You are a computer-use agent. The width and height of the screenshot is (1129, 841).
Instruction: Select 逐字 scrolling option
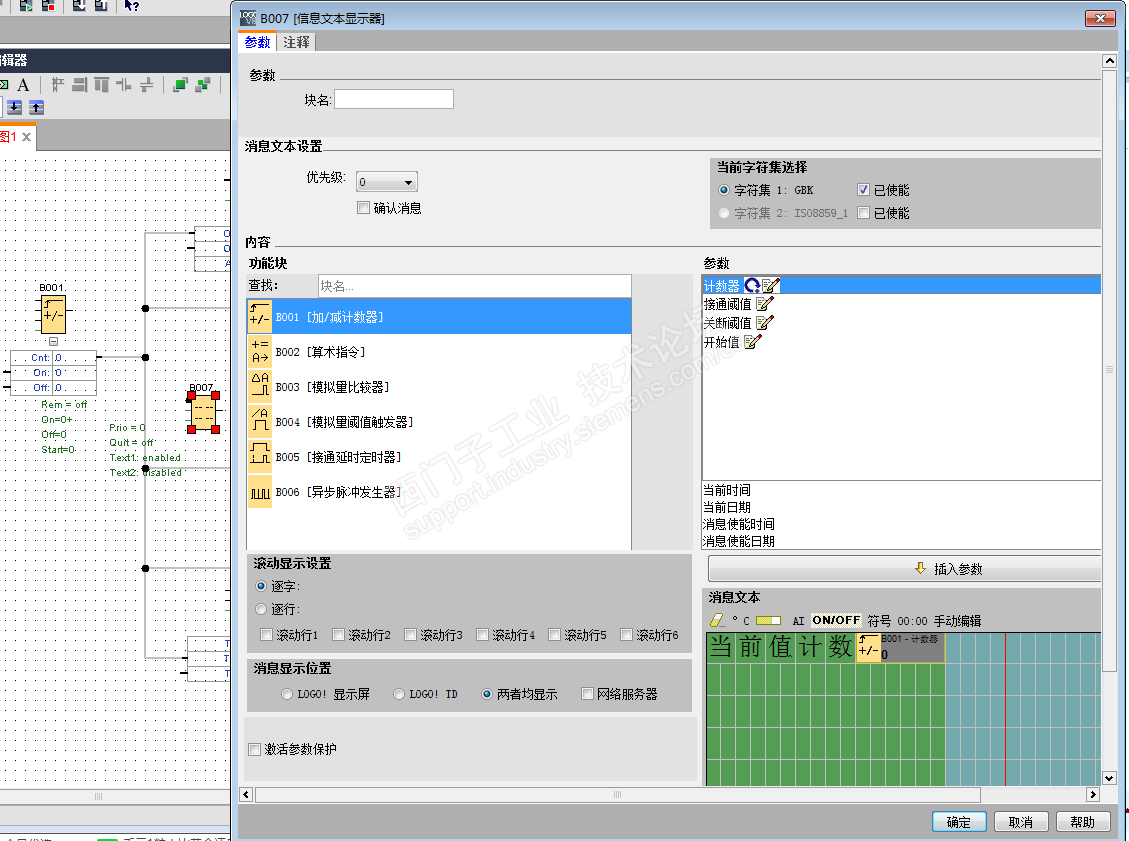[261, 586]
